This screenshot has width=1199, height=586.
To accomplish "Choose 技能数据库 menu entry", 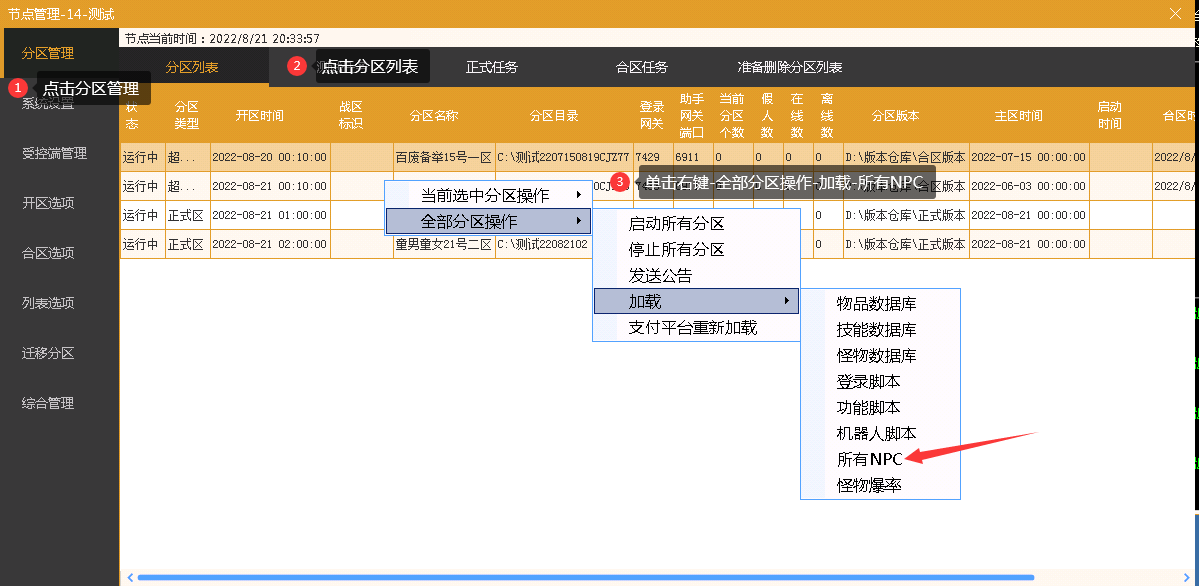I will coord(876,330).
